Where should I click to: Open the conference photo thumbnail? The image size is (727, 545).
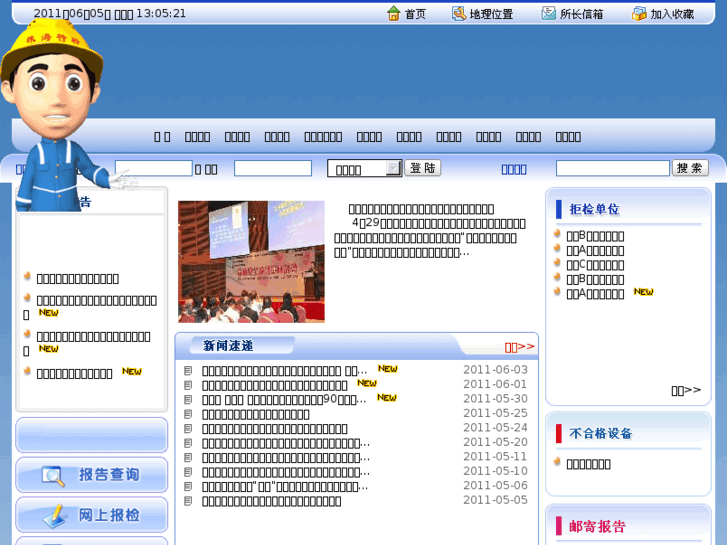coord(251,262)
